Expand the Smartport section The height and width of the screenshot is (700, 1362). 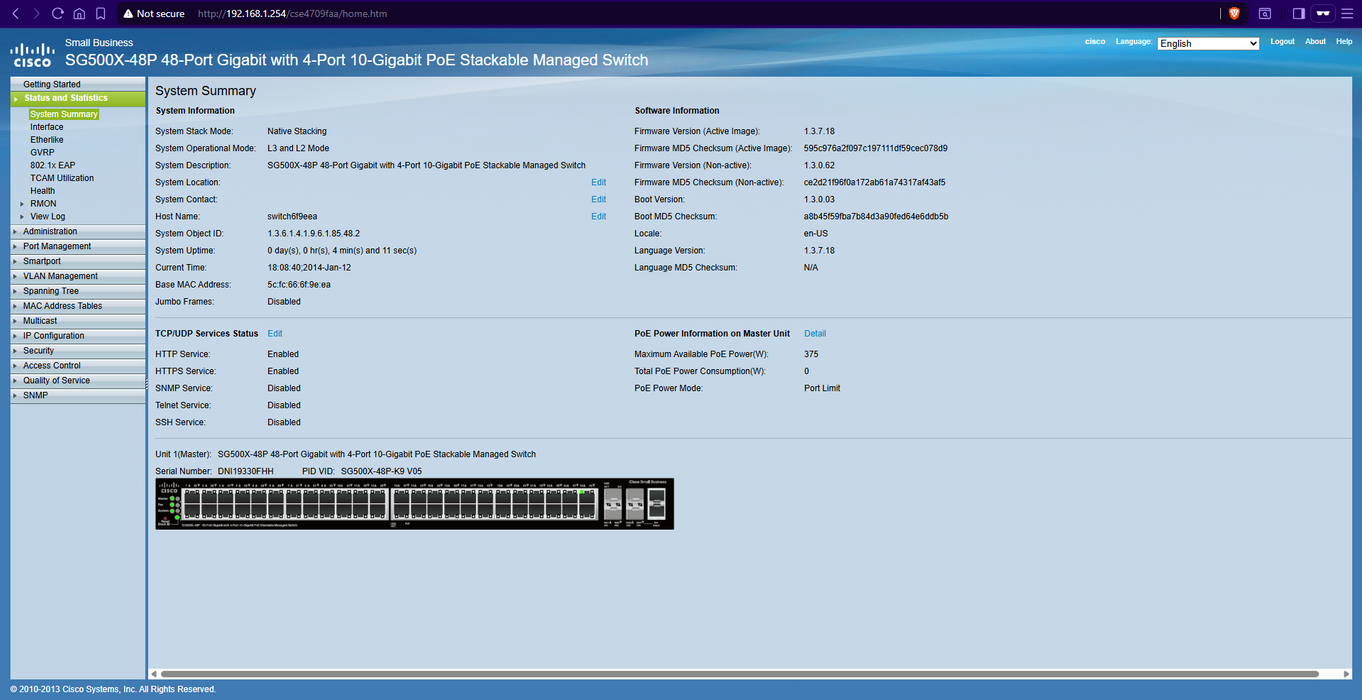[78, 261]
